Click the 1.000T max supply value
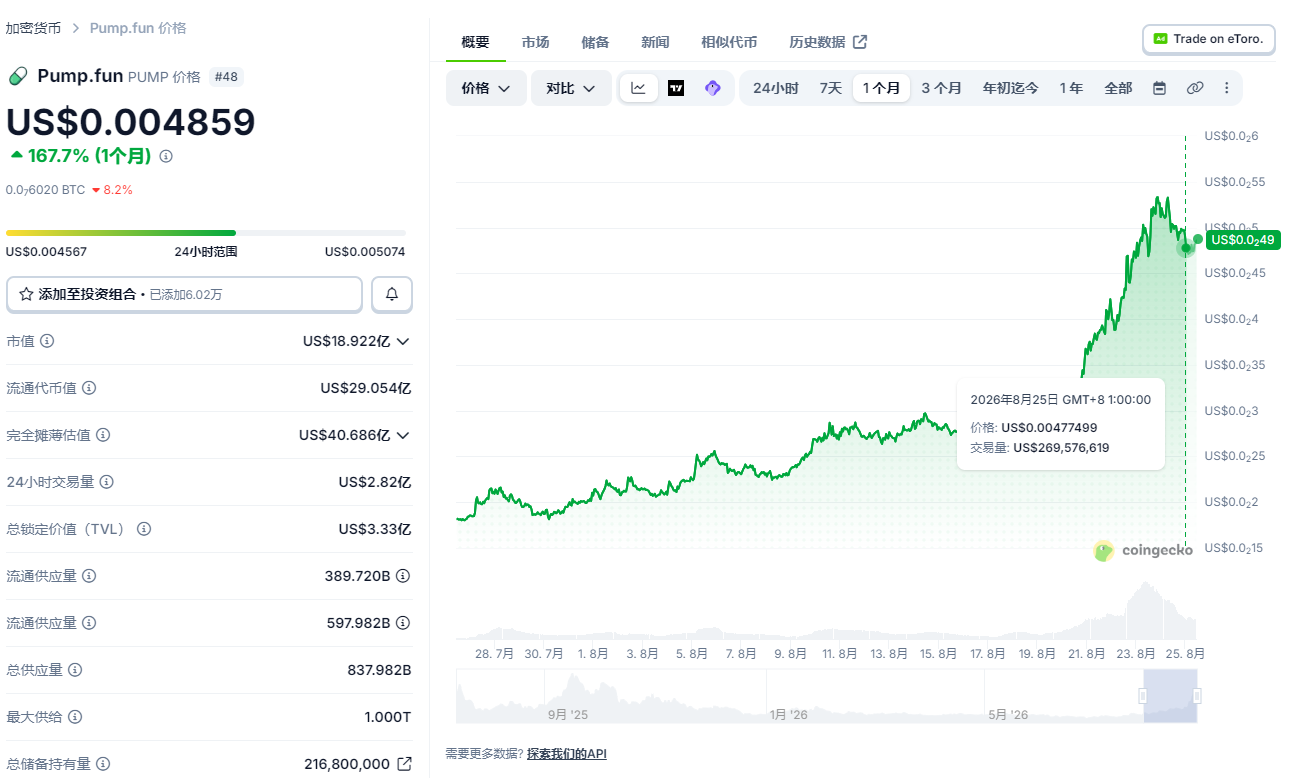The image size is (1300, 778). pyautogui.click(x=388, y=717)
